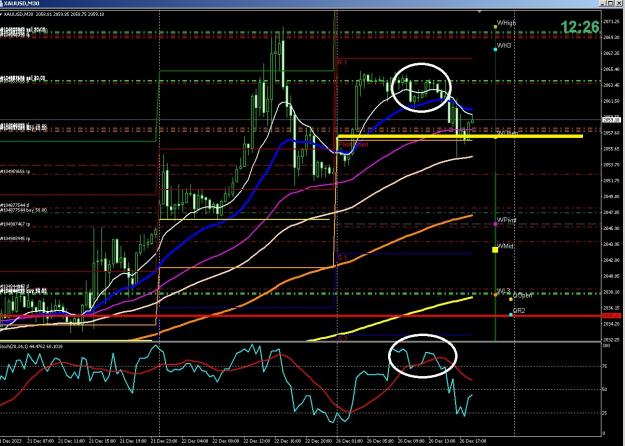
Task: Select the yellow WMid square marker
Action: tap(495, 250)
